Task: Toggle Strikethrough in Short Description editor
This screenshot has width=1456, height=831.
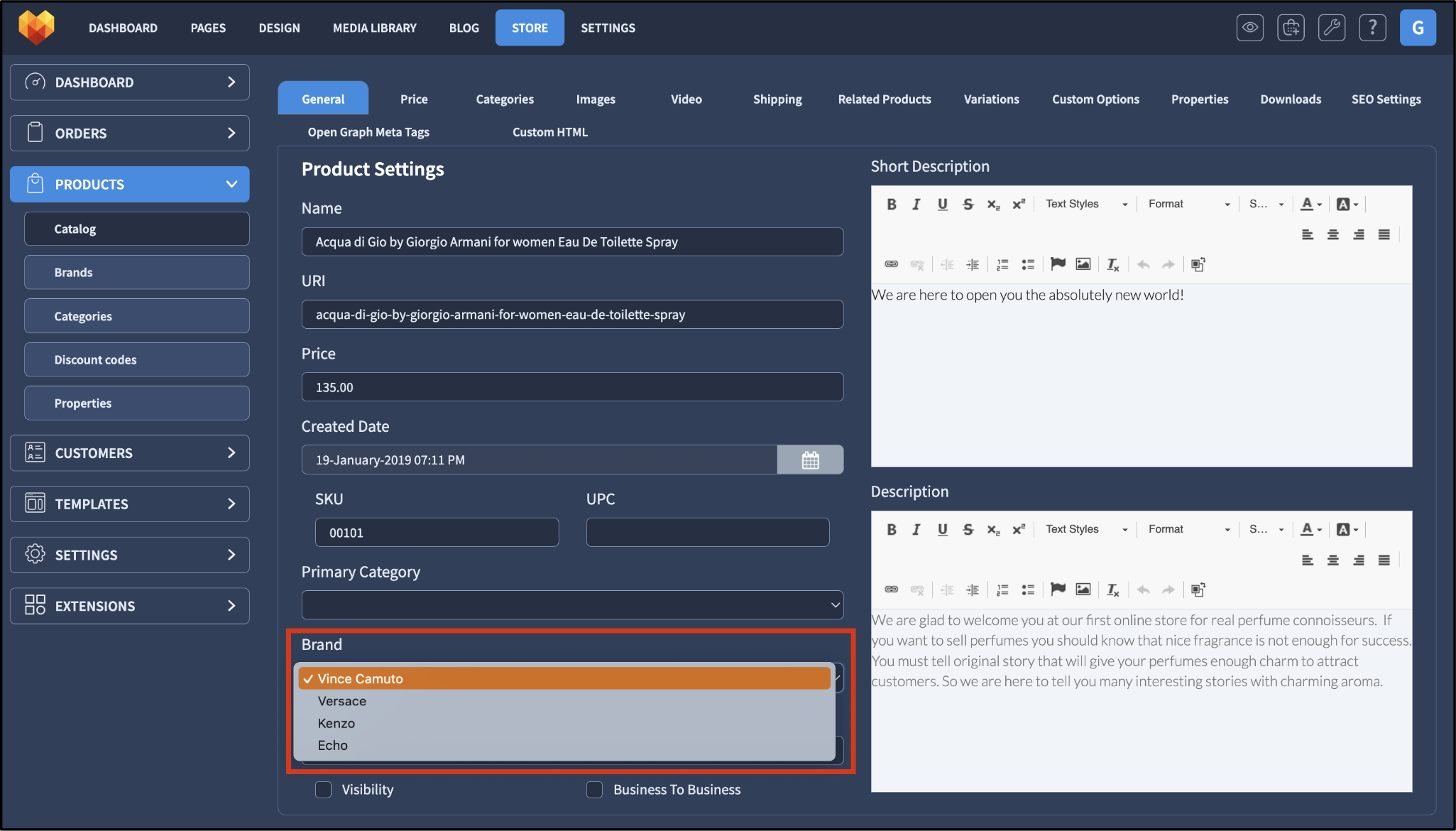Action: 968,205
